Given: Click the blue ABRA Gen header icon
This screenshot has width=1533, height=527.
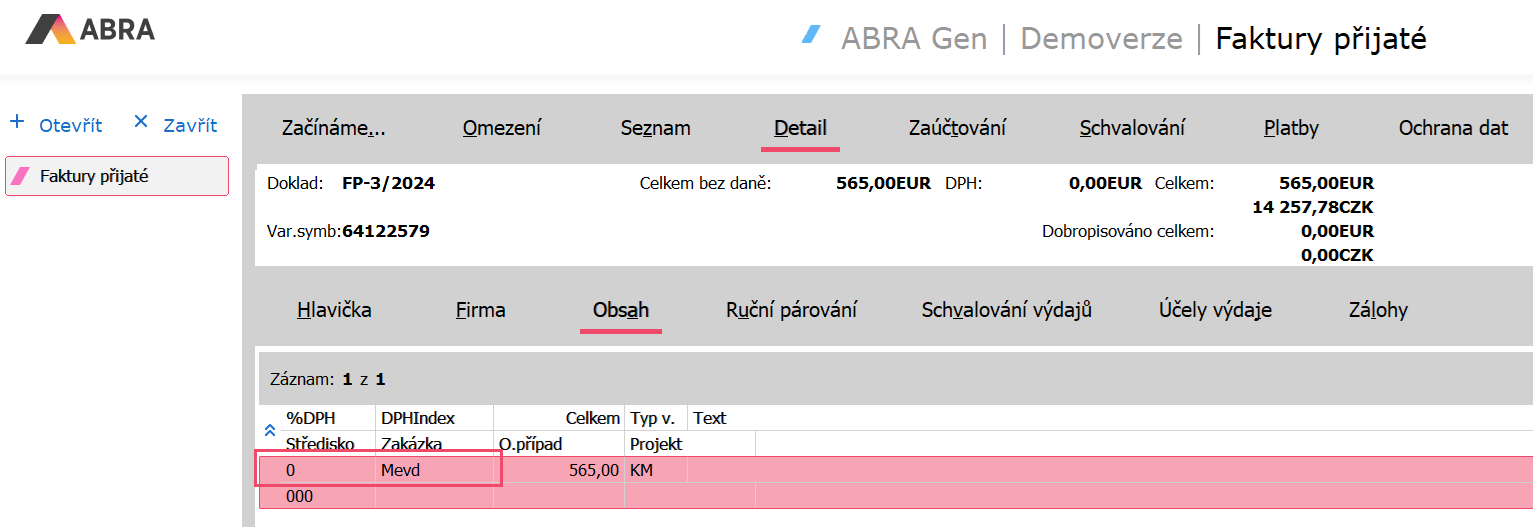Looking at the screenshot, I should click(x=811, y=35).
